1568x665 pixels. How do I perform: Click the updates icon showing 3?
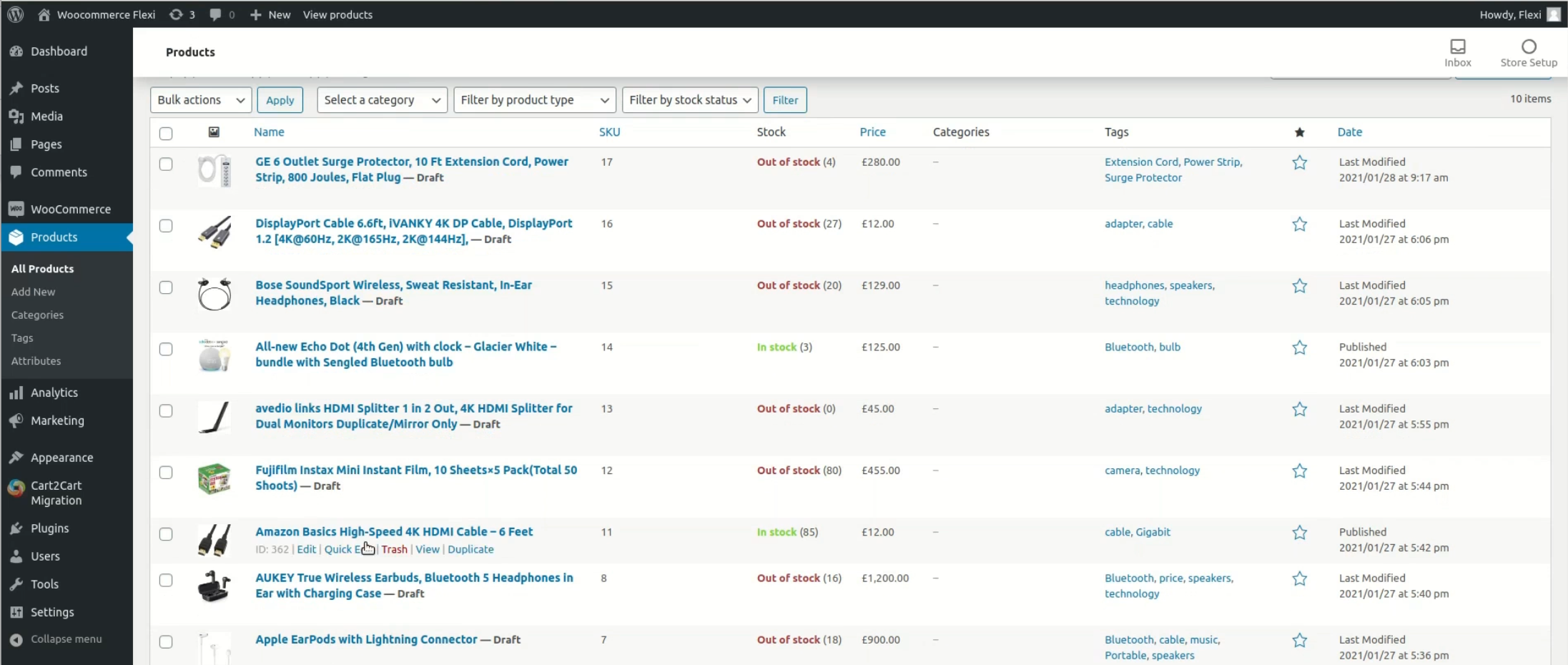click(176, 14)
